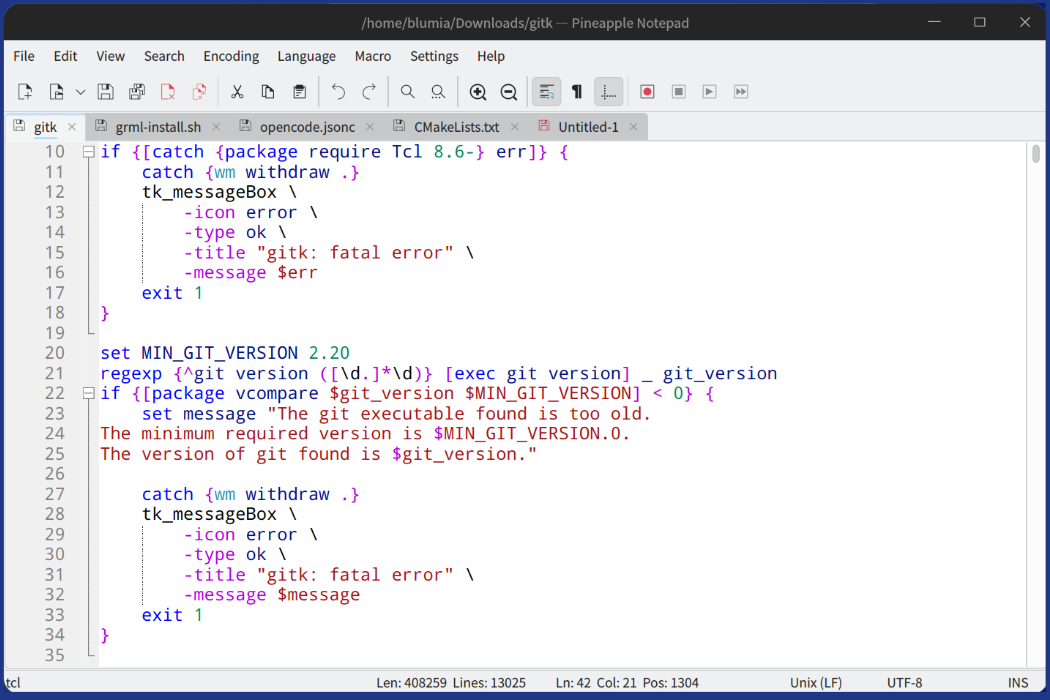Open the Encoding menu
This screenshot has height=700, width=1050.
coord(231,56)
